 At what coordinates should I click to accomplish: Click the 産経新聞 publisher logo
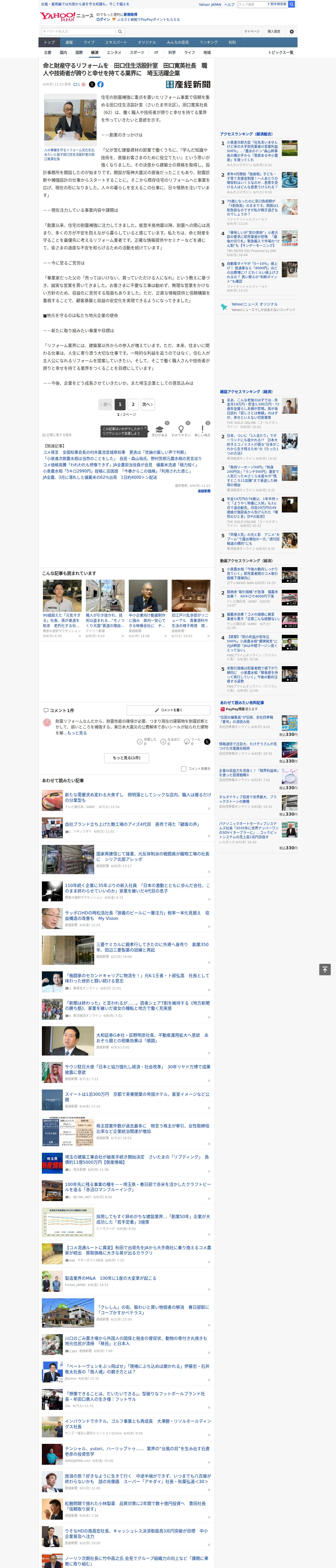coord(188,85)
